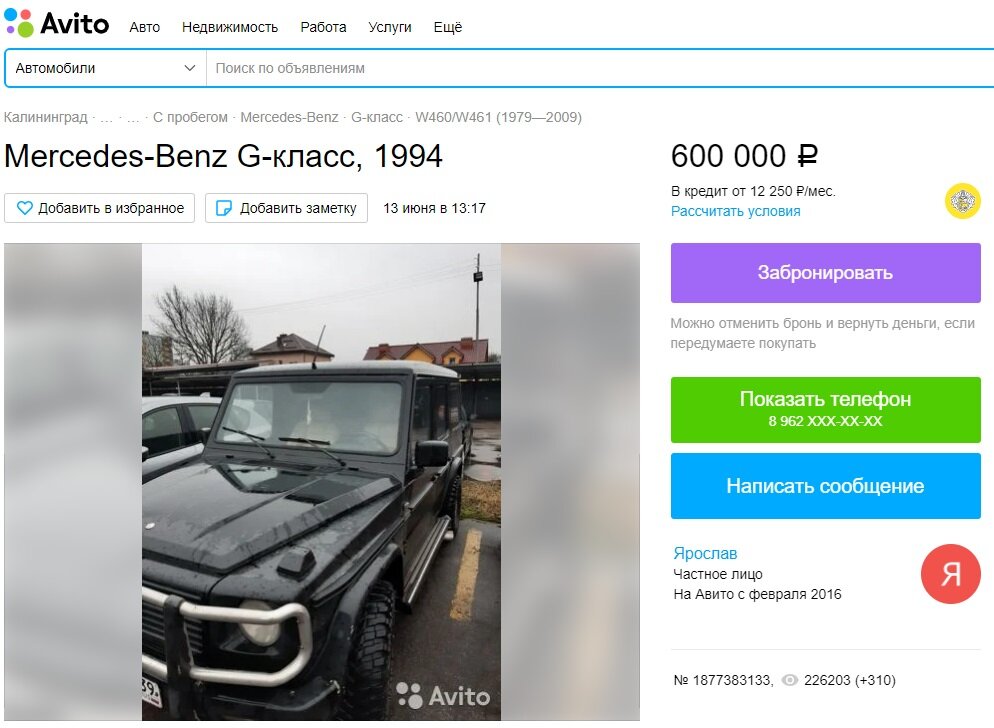Screen dimensions: 994x728
Task: Click the Avito logo in the header
Action: point(56,23)
